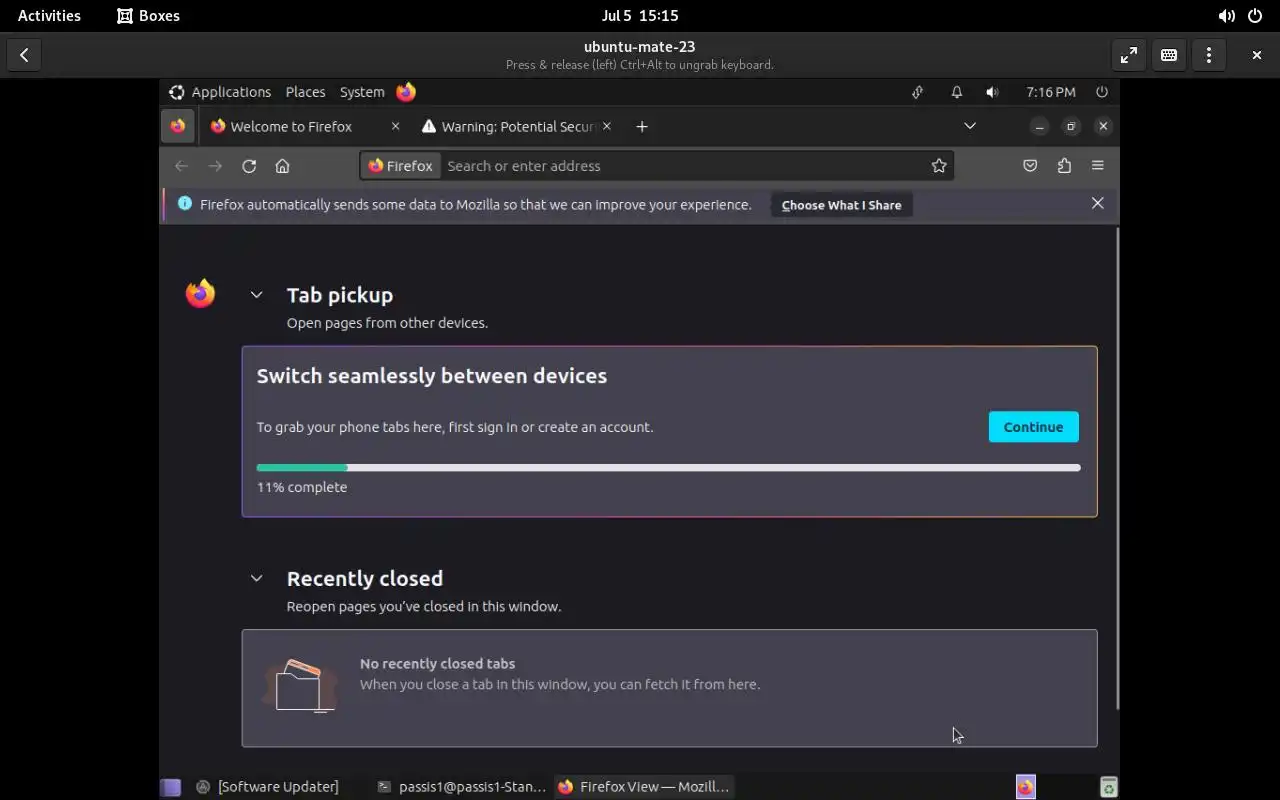Open Jul 5 15:15 calendar clock
Viewport: 1280px width, 800px height.
pyautogui.click(x=640, y=15)
